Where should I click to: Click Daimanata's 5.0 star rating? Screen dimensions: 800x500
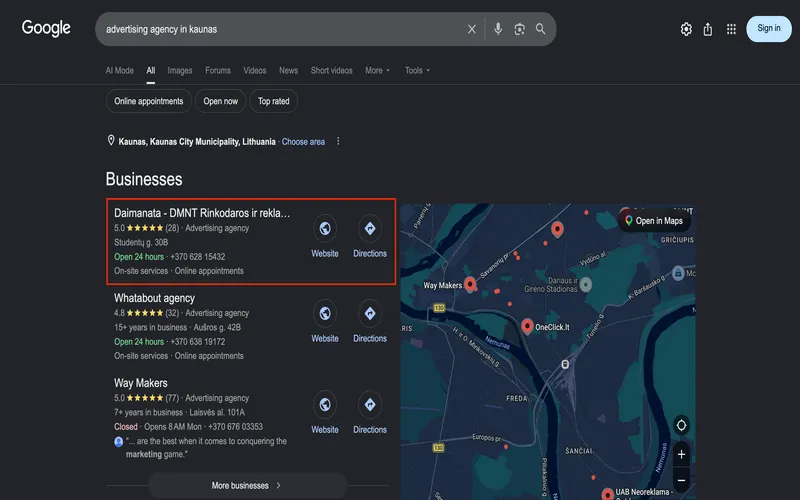click(146, 228)
